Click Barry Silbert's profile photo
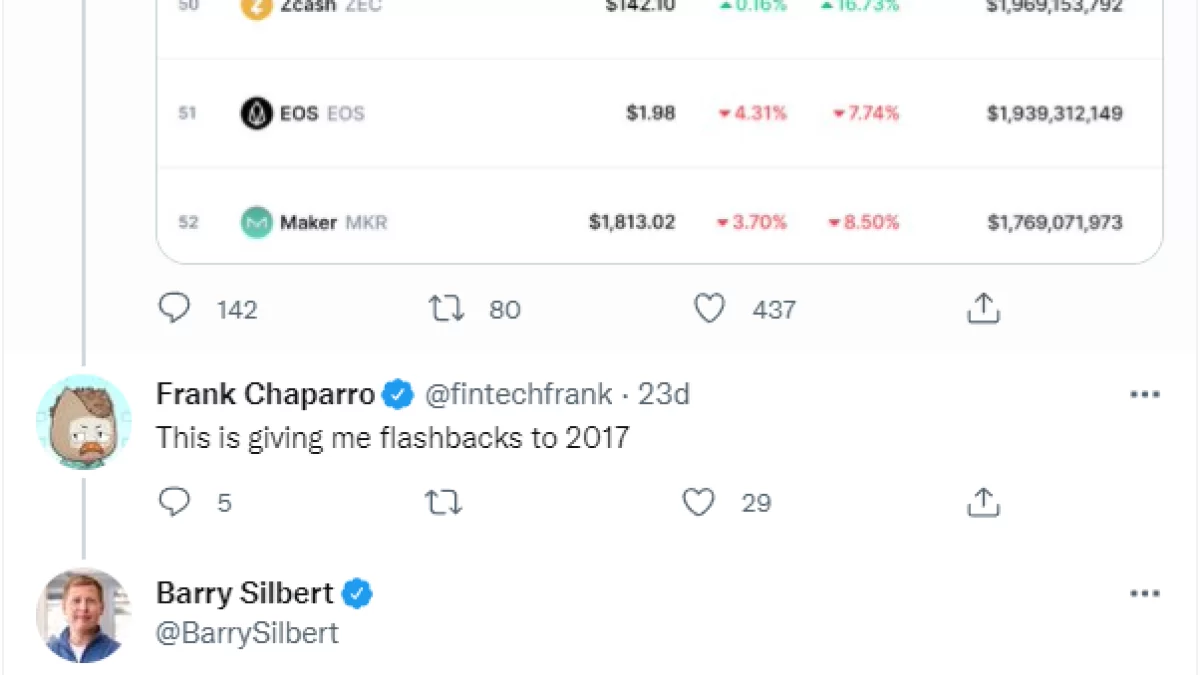Viewport: 1200px width, 675px height. tap(84, 615)
